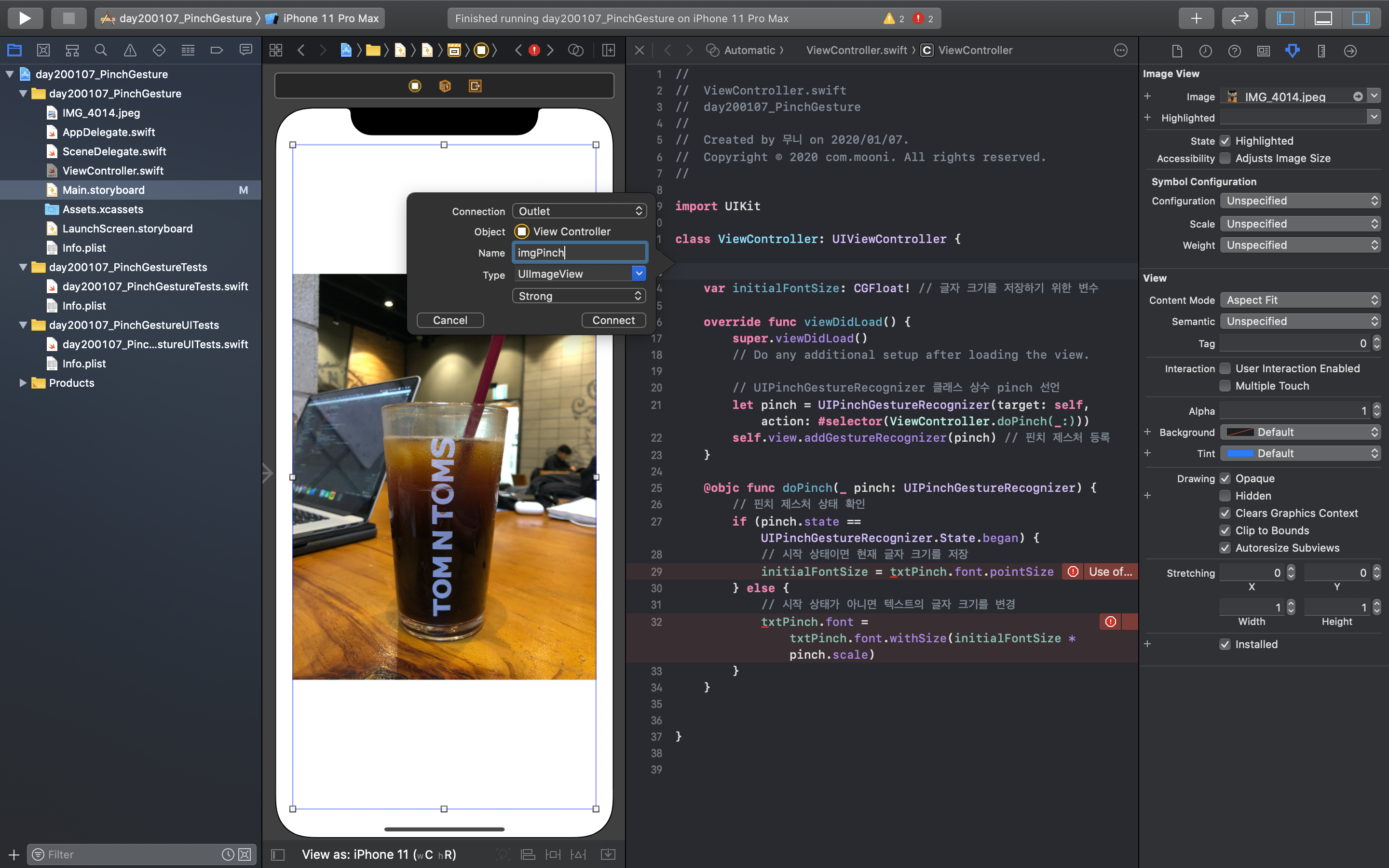Screen dimensions: 1389x868
Task: Open the Size inspector ruler icon
Action: pyautogui.click(x=1321, y=51)
